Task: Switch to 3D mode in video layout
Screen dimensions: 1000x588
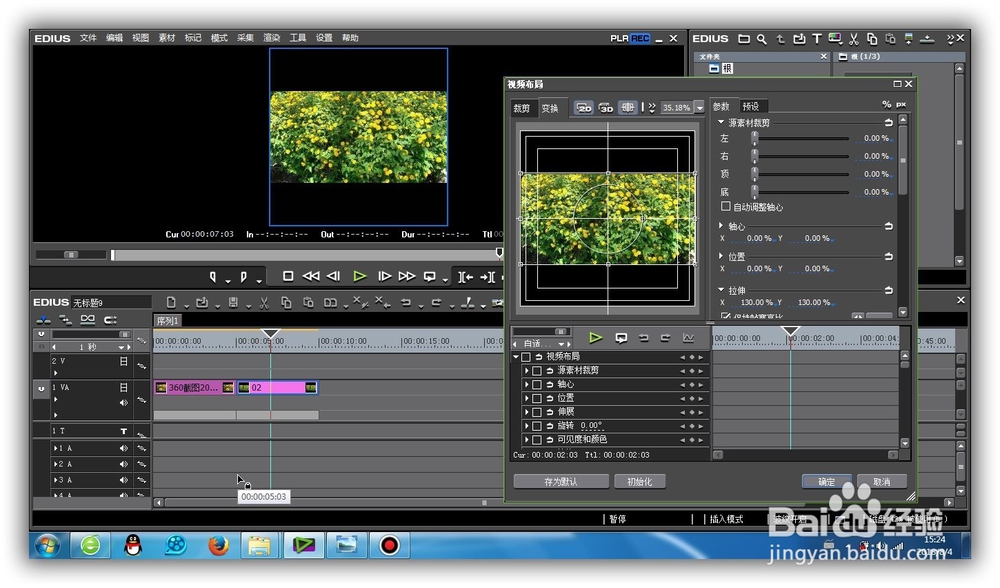Action: (606, 108)
